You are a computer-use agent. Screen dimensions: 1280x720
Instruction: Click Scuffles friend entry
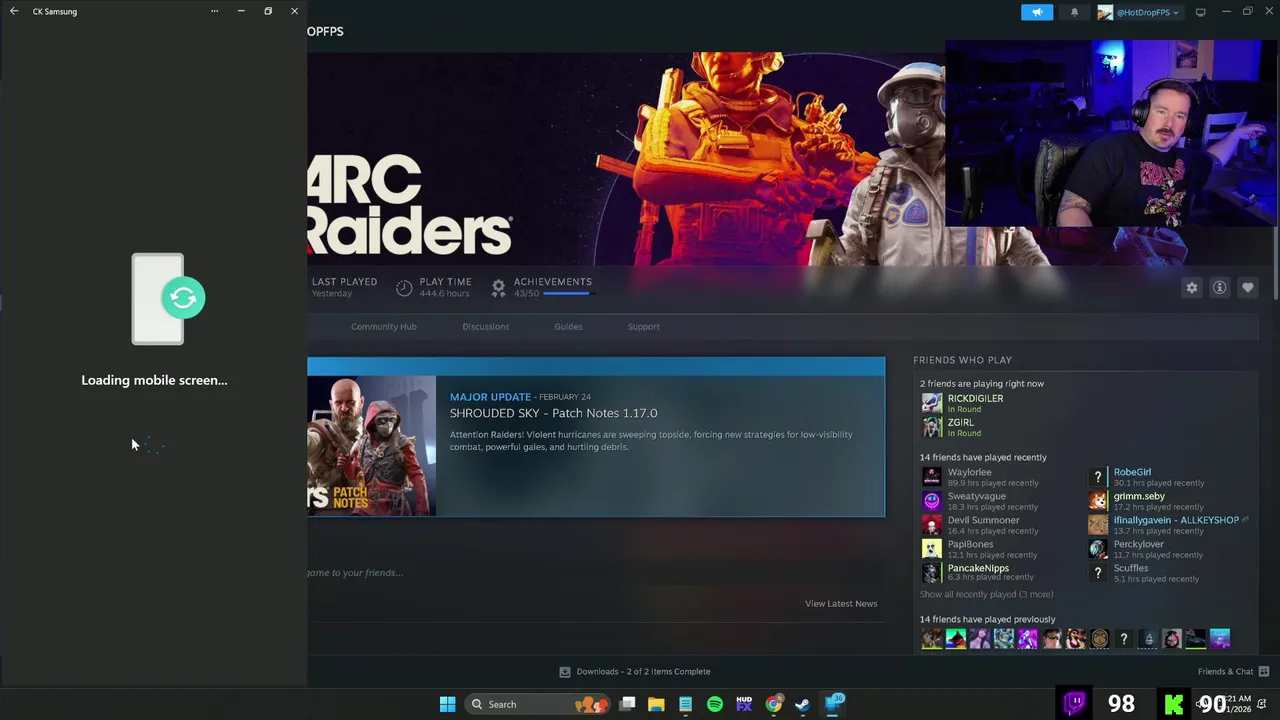(1145, 573)
